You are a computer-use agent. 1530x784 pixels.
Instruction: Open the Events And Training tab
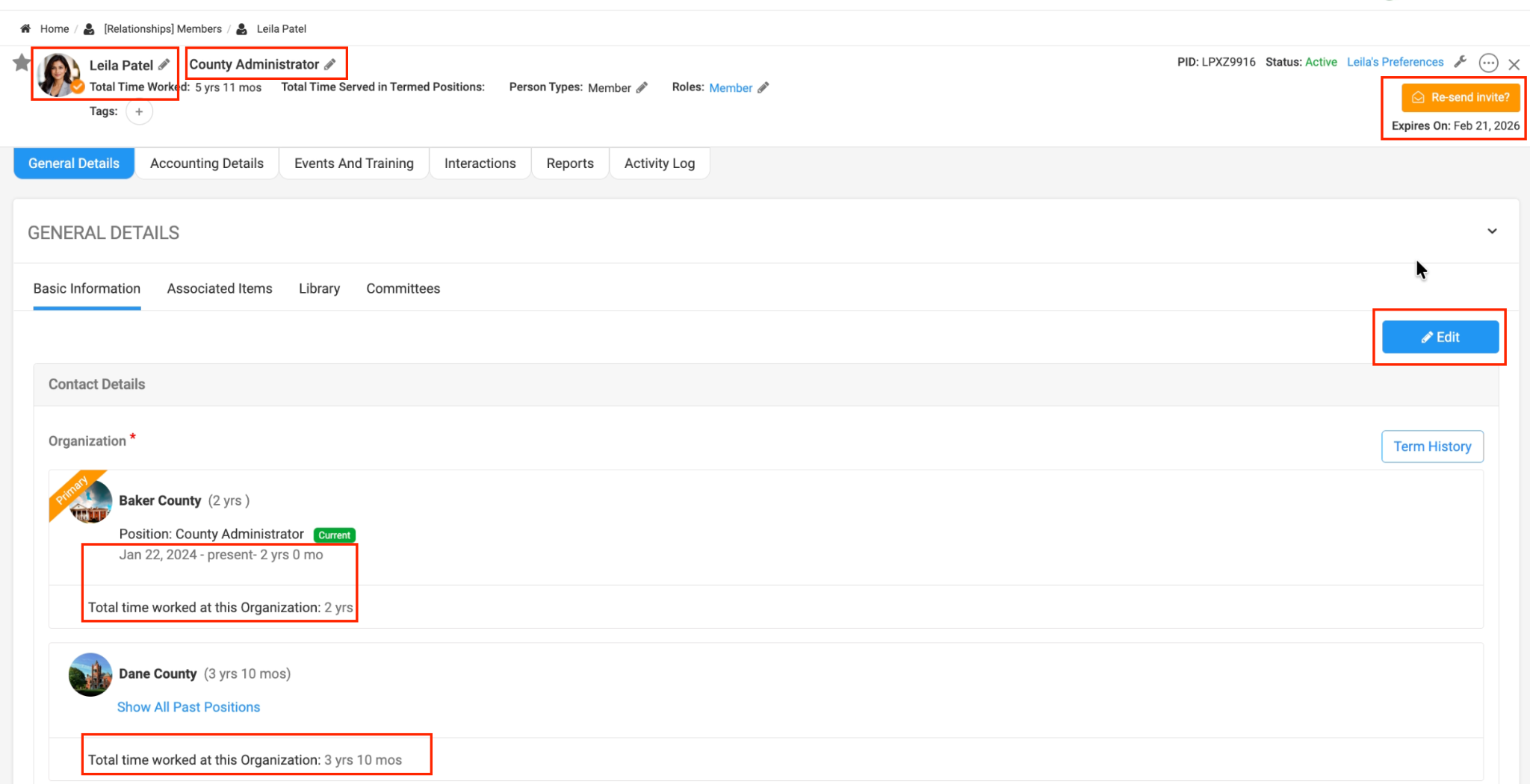pyautogui.click(x=353, y=164)
